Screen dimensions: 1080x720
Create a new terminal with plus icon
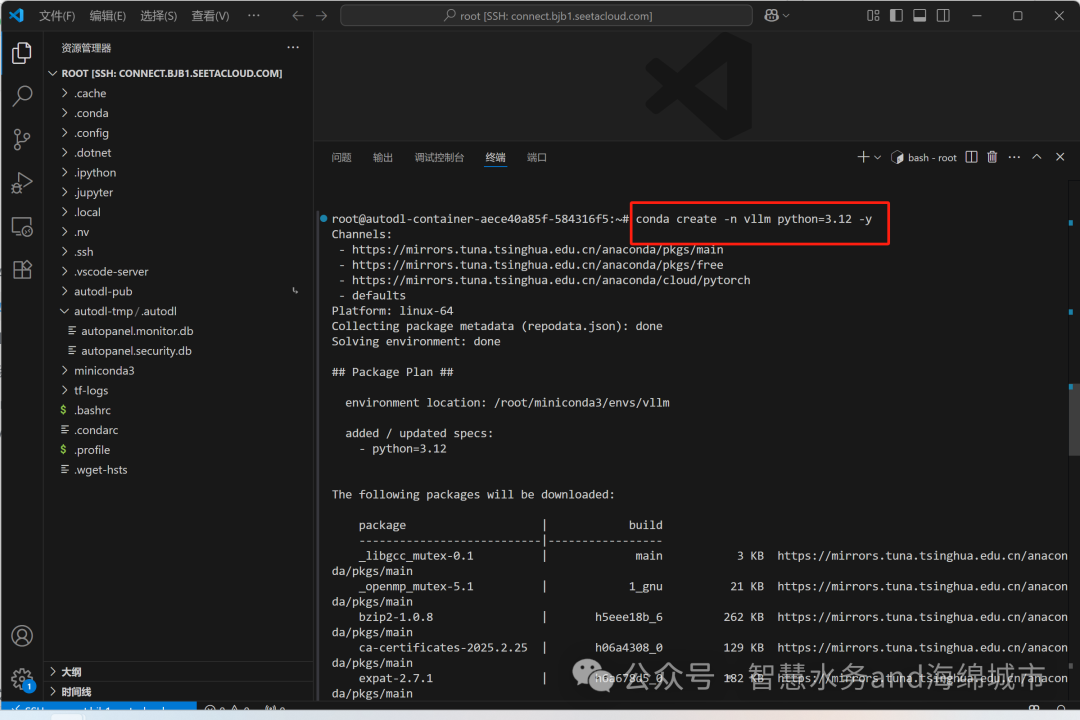pos(863,157)
